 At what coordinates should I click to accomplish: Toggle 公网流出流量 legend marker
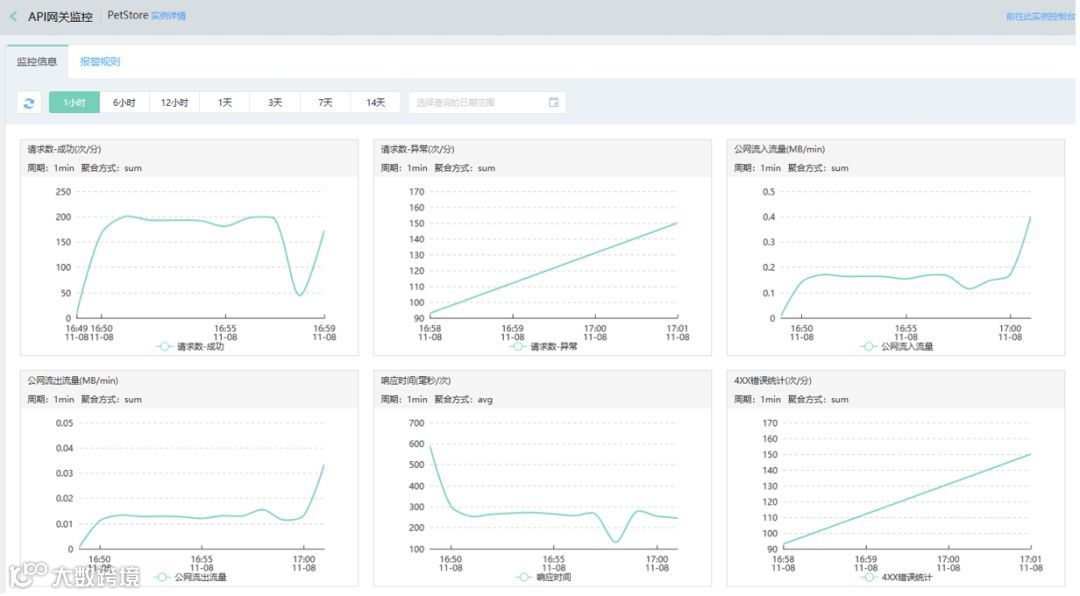(162, 577)
